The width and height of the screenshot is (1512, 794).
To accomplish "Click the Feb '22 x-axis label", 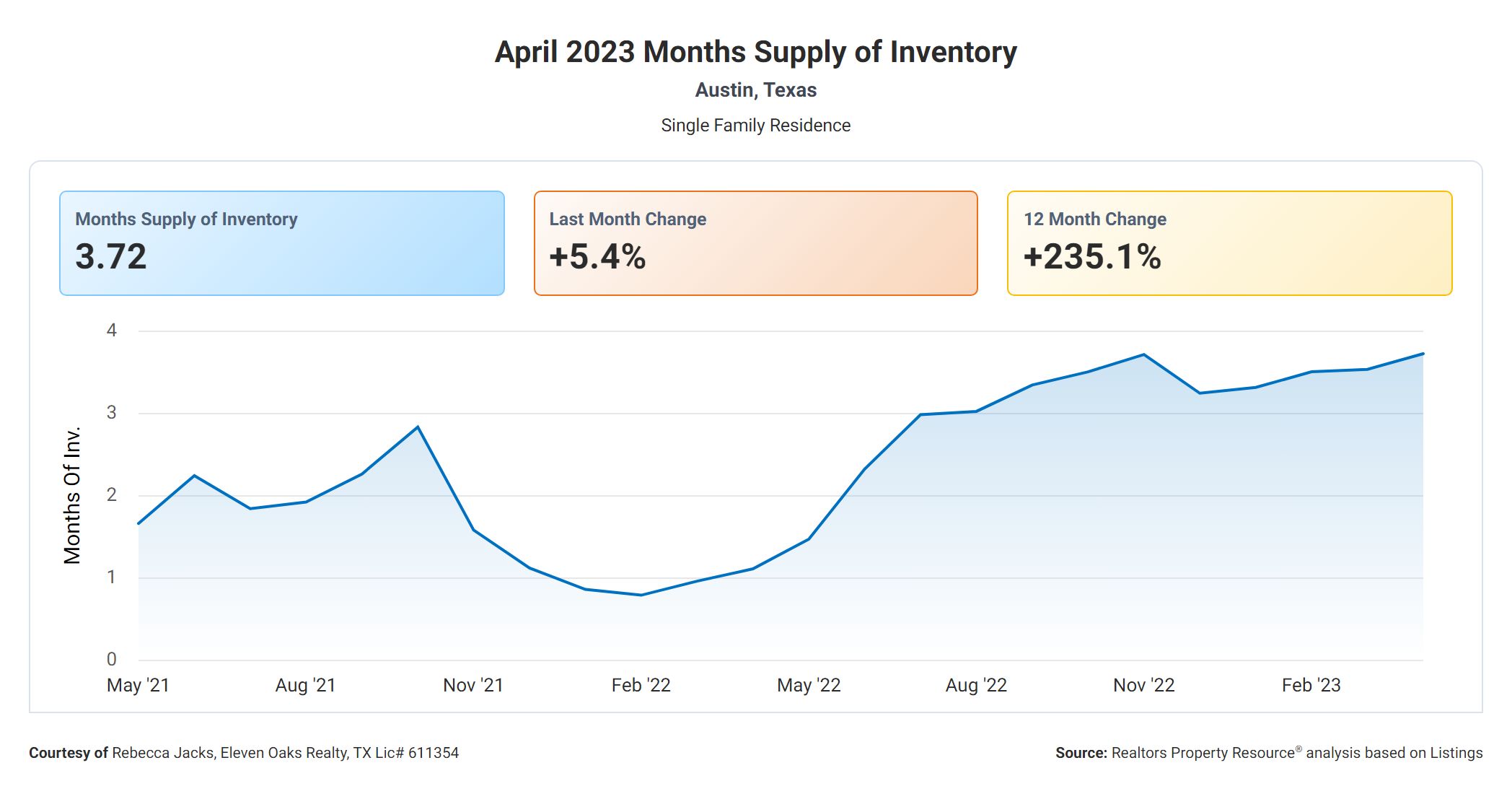I will point(641,685).
